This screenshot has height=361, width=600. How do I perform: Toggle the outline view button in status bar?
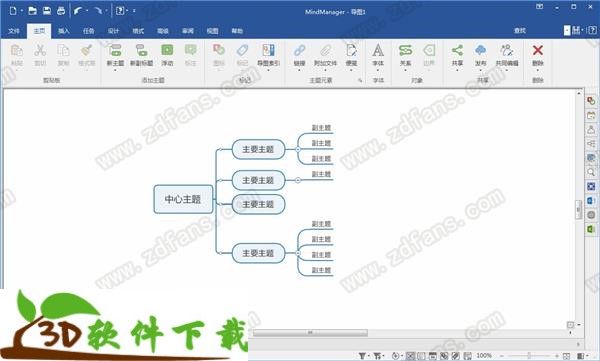click(x=421, y=356)
